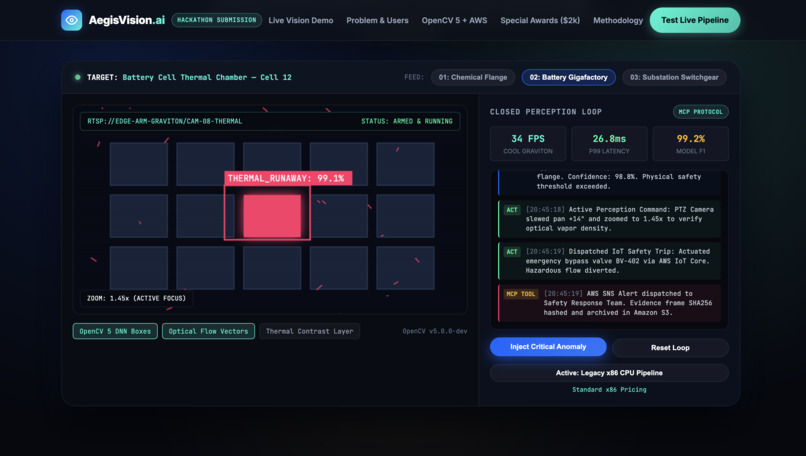Select the 02: Battery Gigafactory feed

(569, 77)
